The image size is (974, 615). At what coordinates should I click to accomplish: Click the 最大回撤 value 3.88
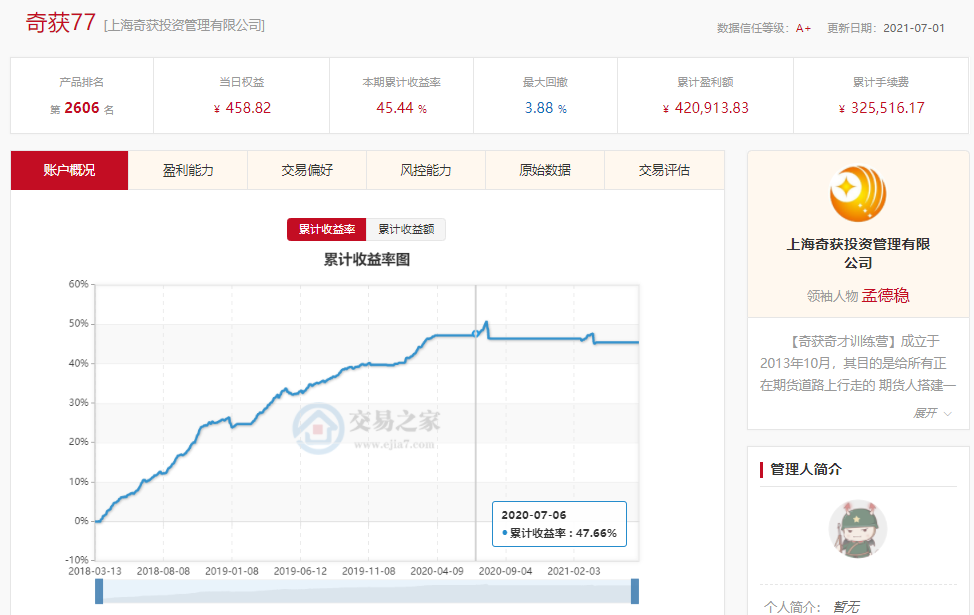[x=539, y=108]
